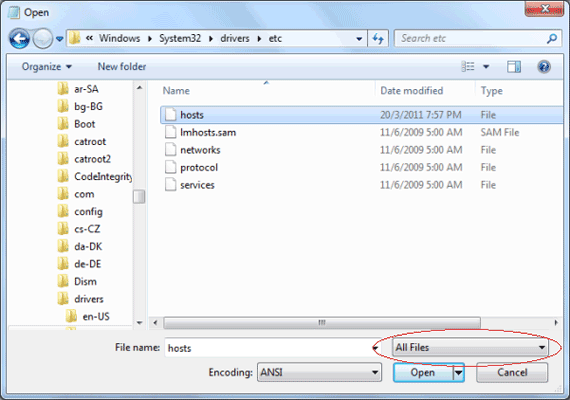Image resolution: width=570 pixels, height=400 pixels.
Task: Select the Boot folder in tree
Action: [85, 124]
